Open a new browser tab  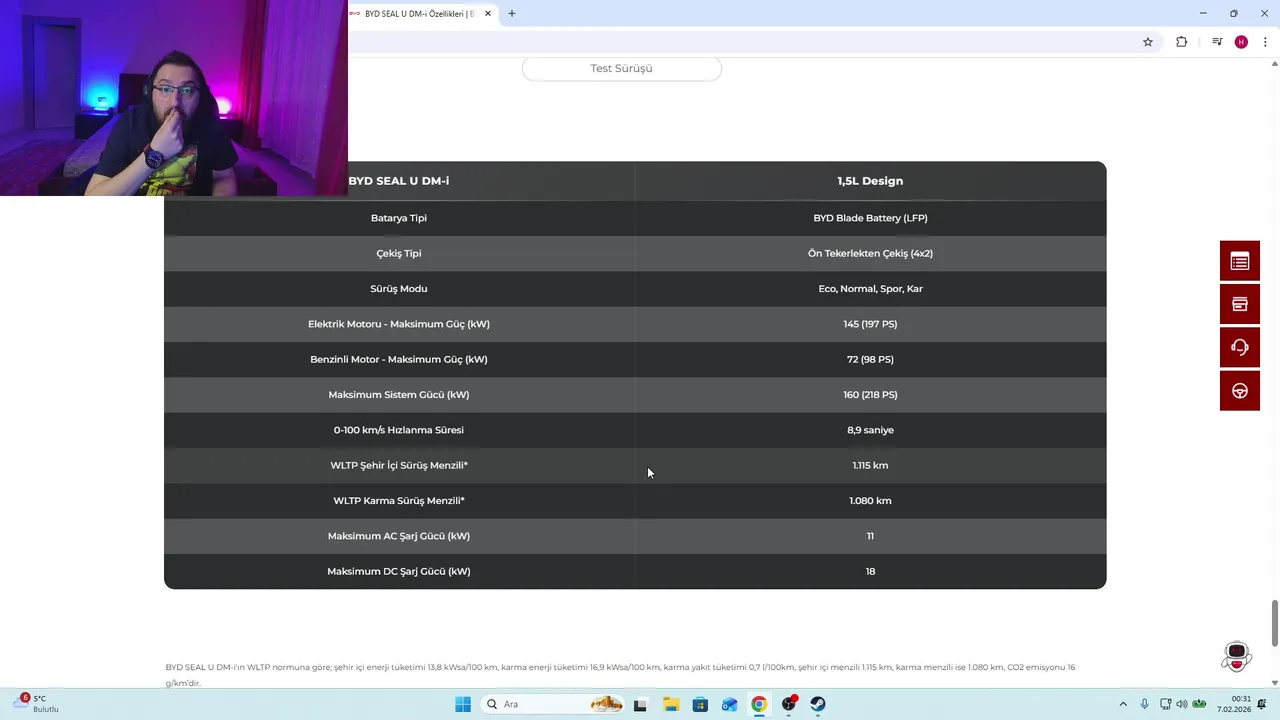512,14
